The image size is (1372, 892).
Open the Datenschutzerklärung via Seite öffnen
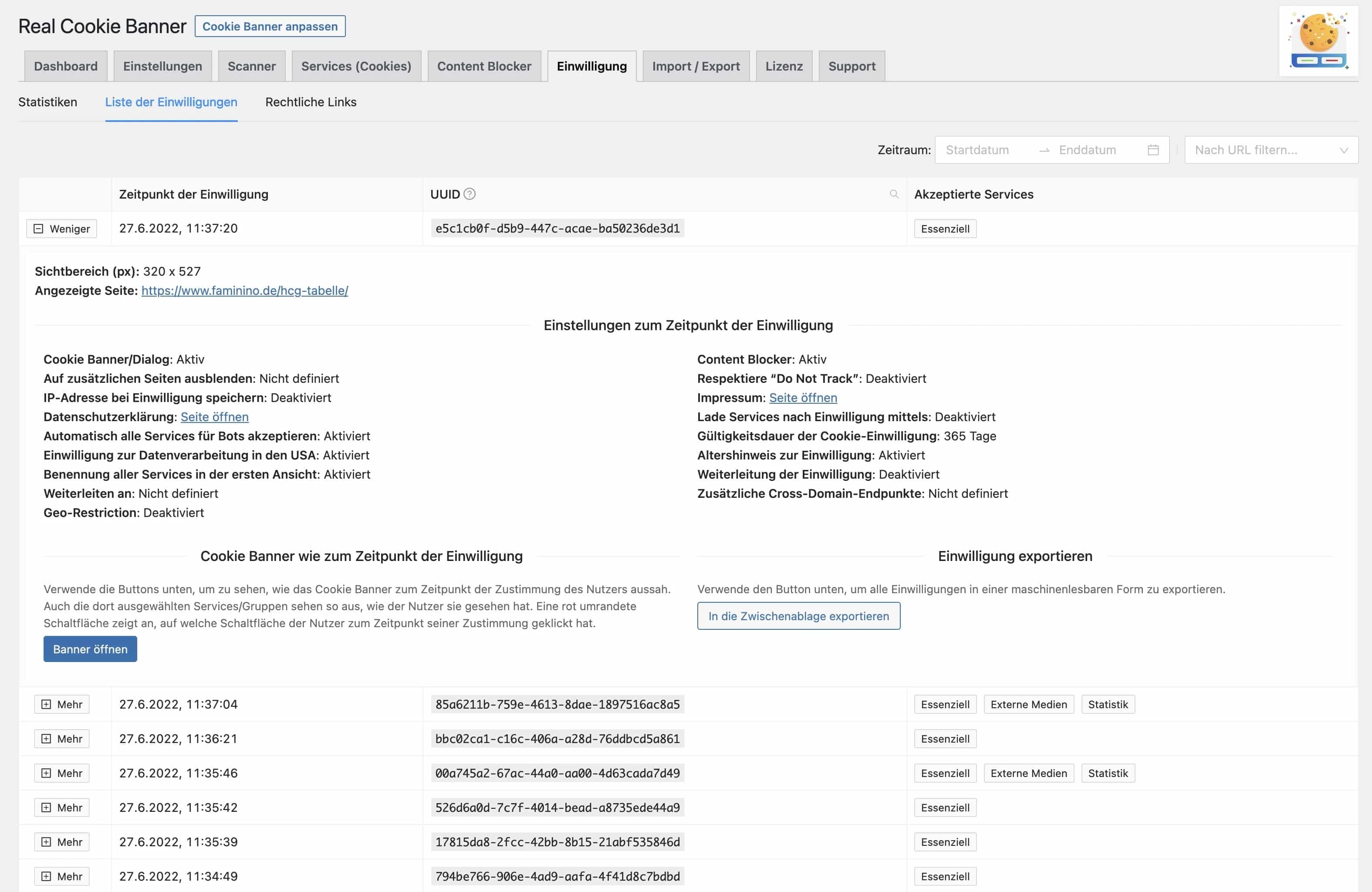coord(214,416)
